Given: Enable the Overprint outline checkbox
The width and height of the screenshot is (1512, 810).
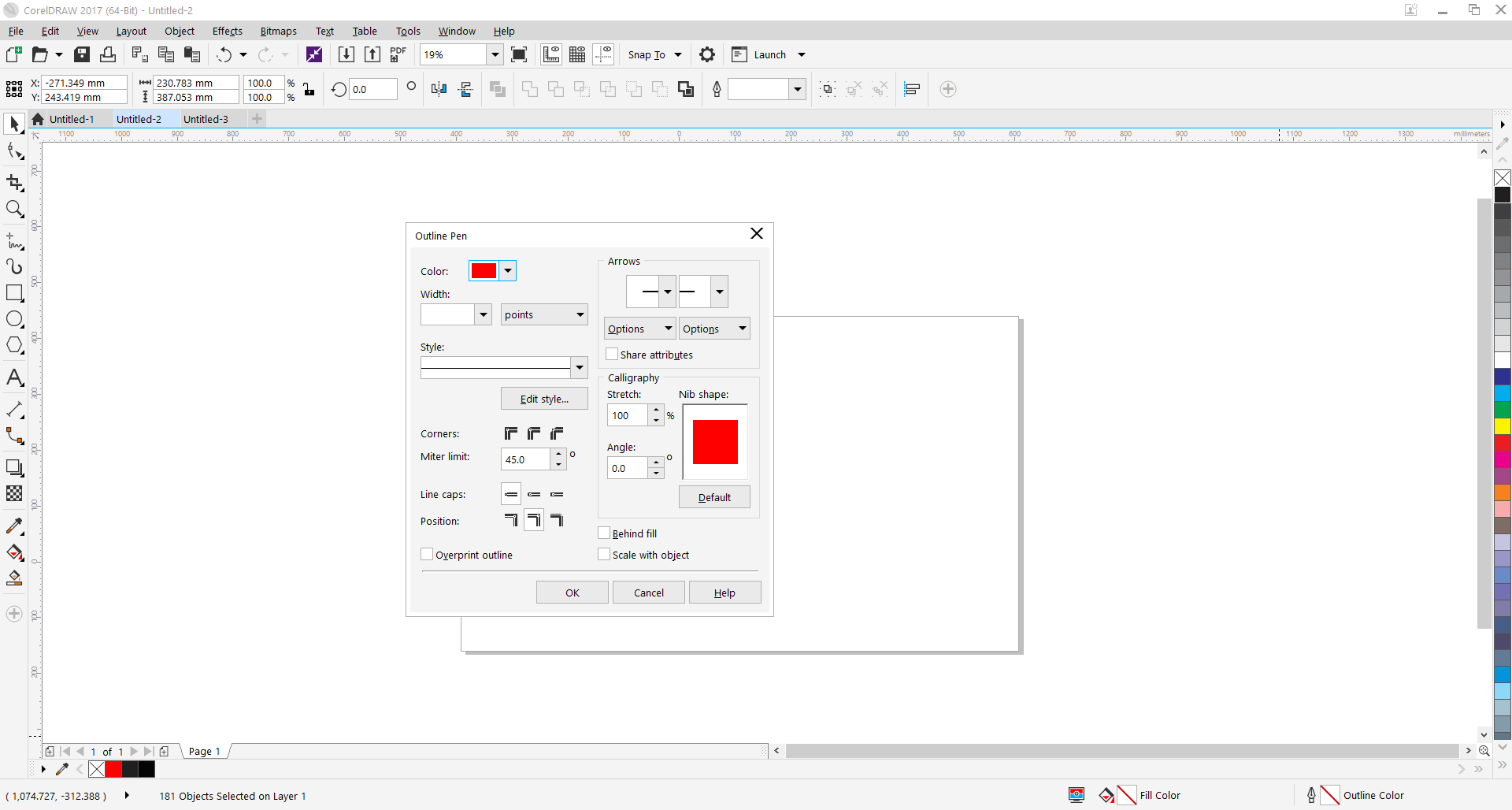Looking at the screenshot, I should [x=427, y=555].
